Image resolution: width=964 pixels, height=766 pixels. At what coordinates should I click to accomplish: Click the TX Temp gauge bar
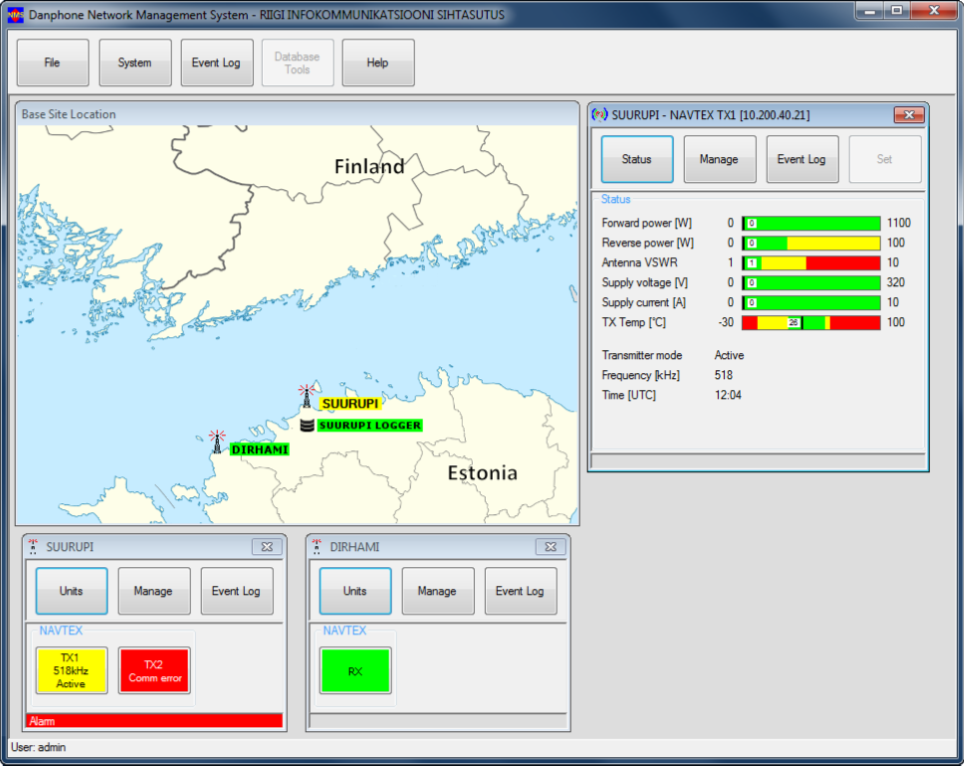[x=811, y=323]
